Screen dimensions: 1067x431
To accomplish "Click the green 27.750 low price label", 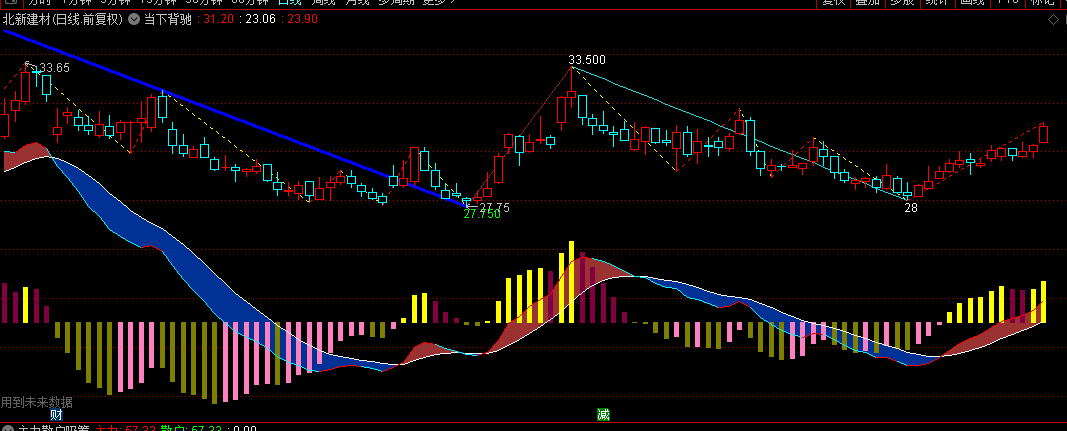I will point(482,214).
